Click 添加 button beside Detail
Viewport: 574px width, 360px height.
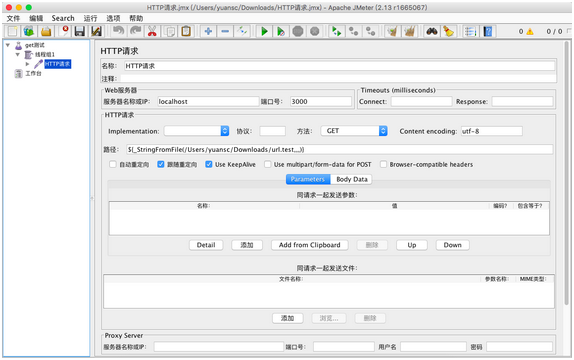point(247,245)
